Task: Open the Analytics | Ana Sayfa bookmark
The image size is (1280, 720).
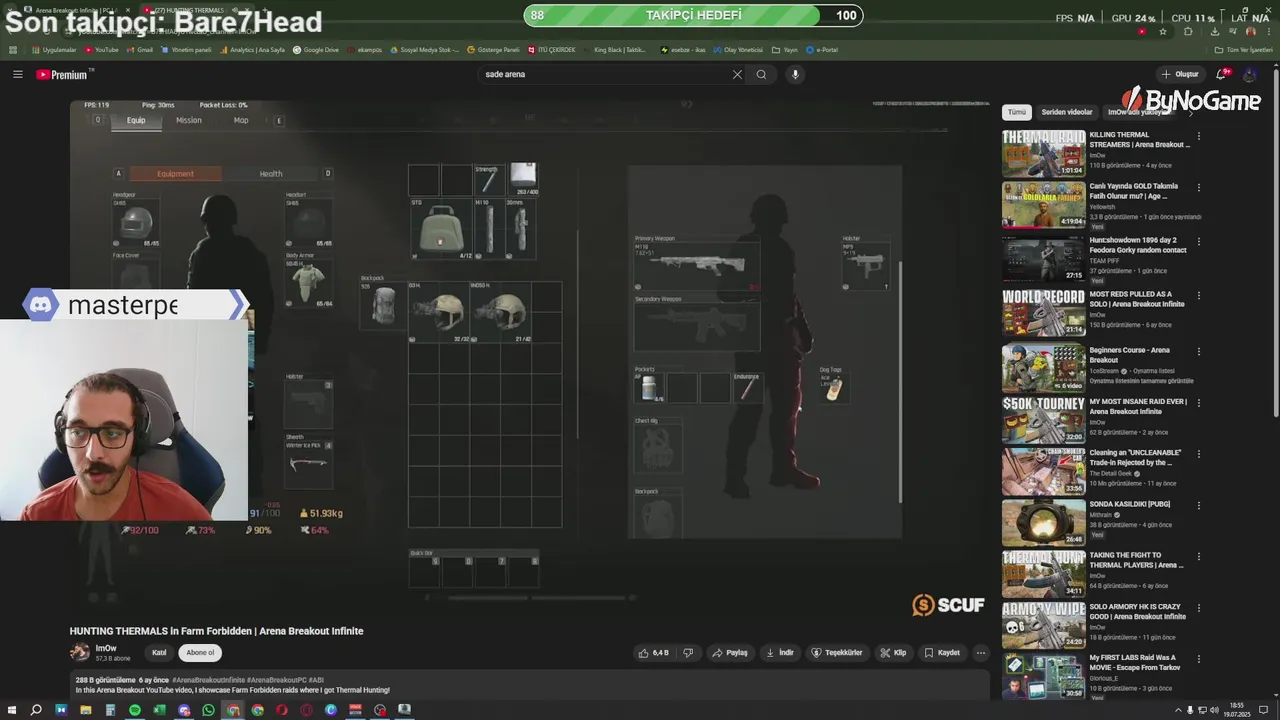Action: (x=252, y=49)
